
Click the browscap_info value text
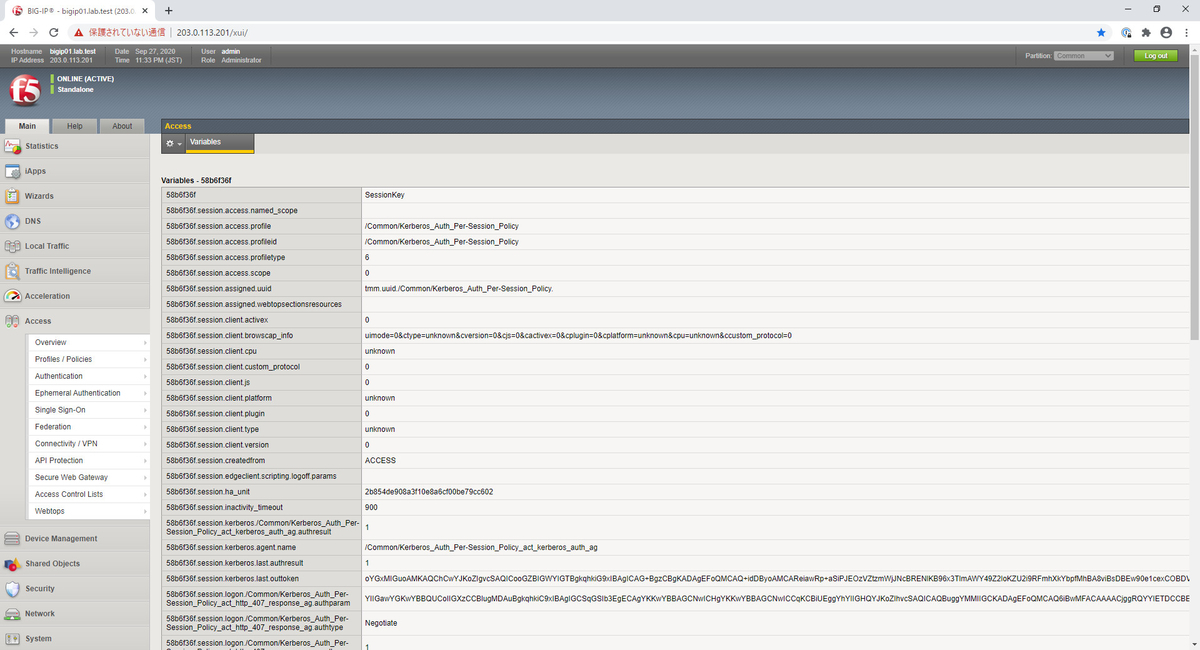pos(578,335)
